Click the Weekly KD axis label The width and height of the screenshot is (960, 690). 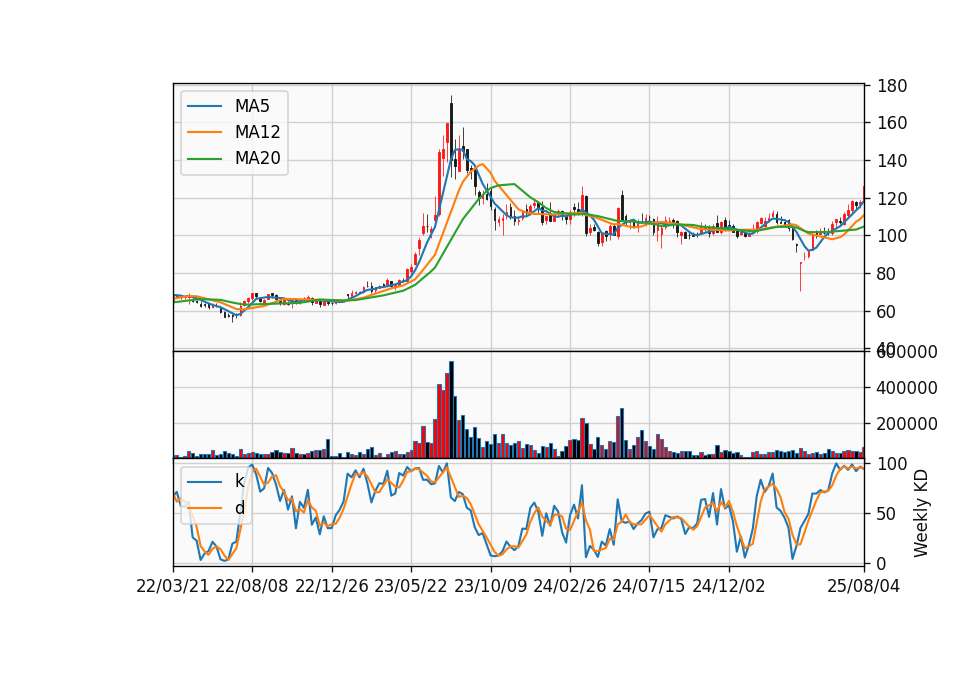[920, 513]
